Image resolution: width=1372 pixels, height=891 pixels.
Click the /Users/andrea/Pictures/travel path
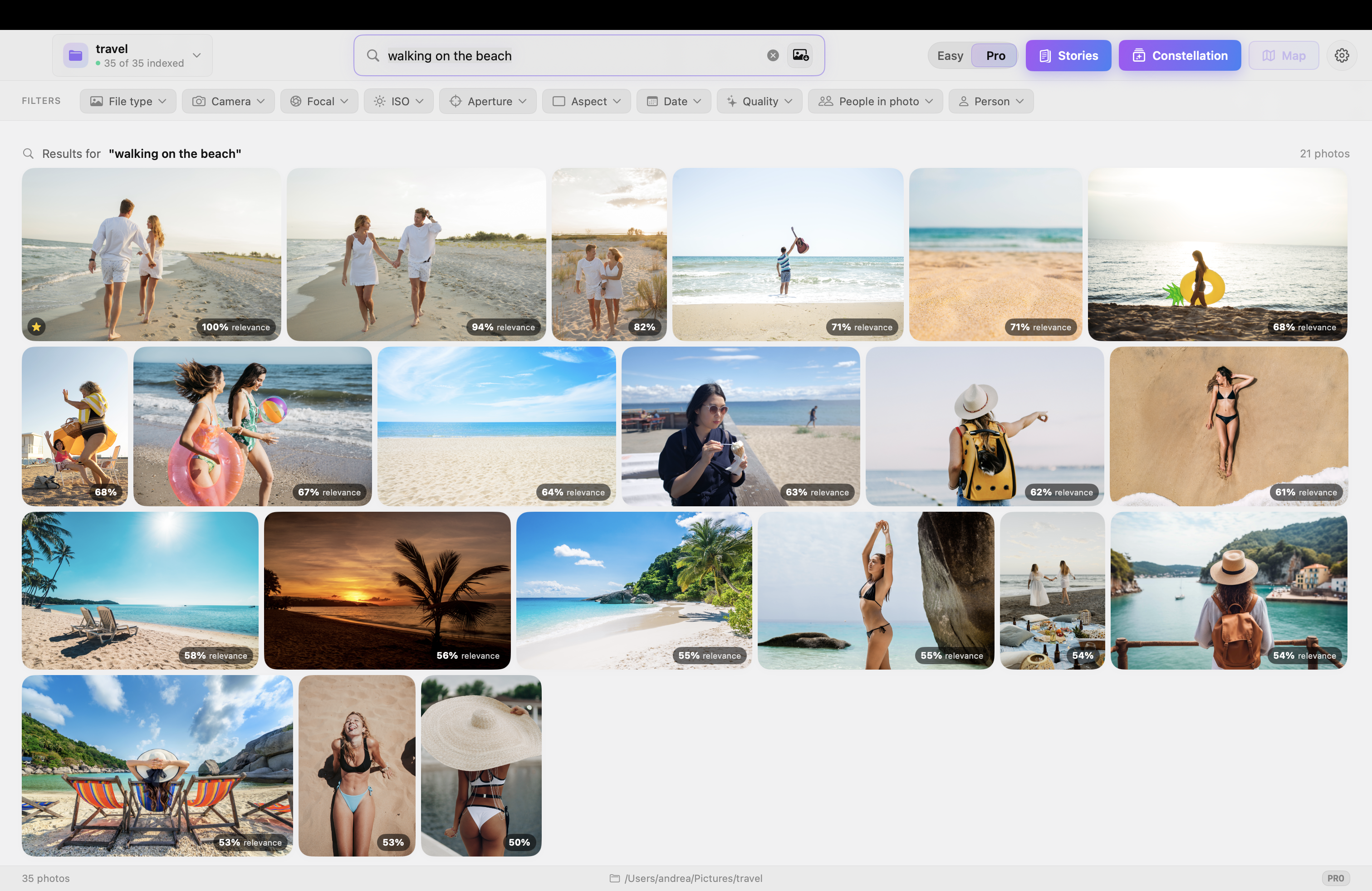[x=693, y=878]
